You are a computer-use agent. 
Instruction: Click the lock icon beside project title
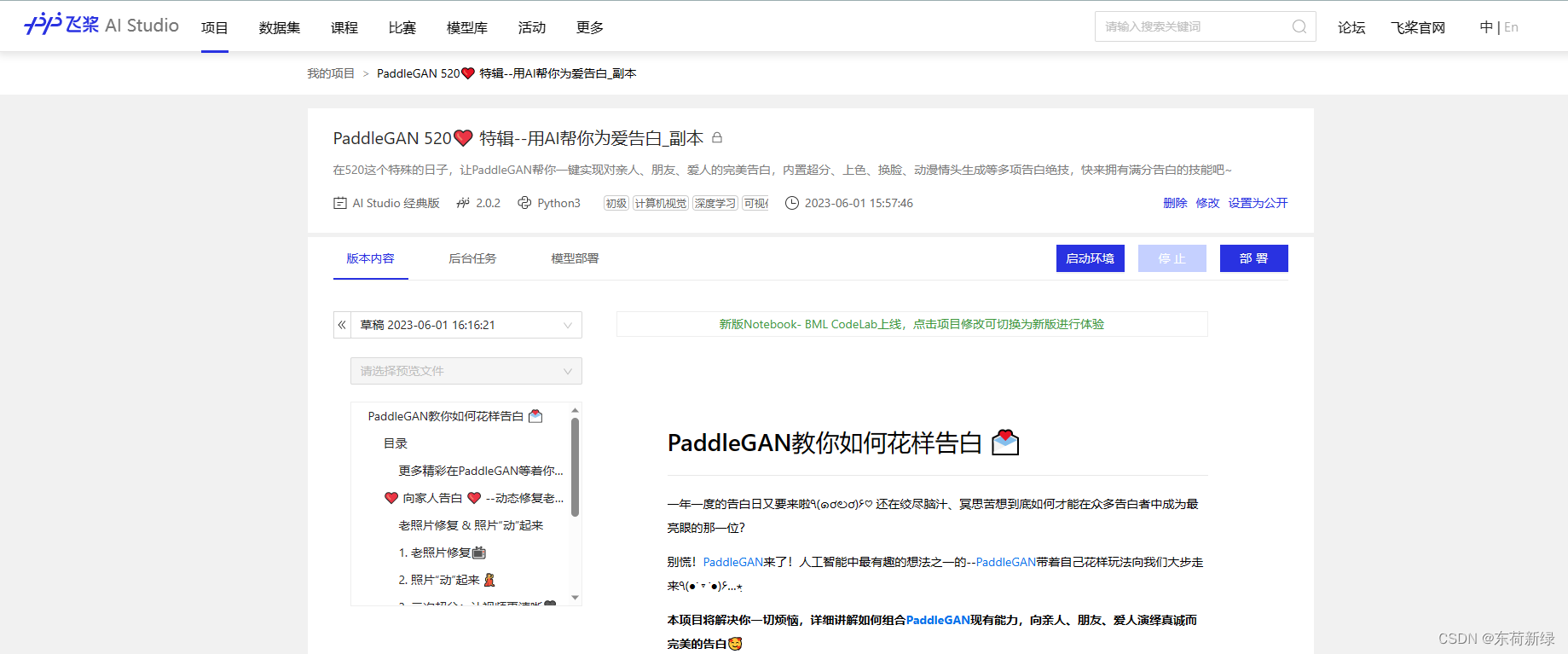coord(717,137)
